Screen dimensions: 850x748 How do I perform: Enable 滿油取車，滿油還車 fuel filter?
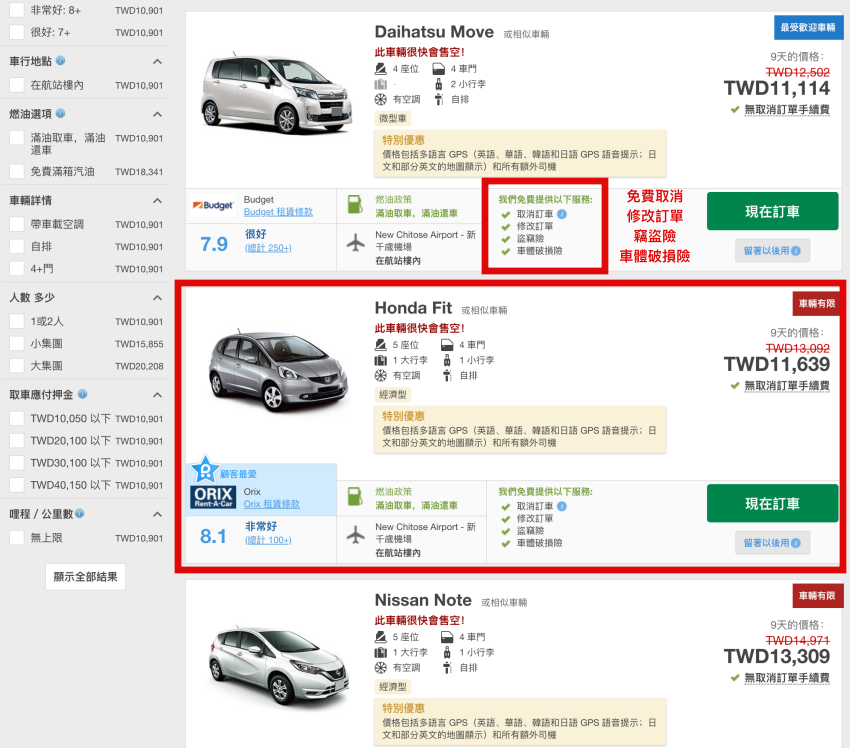tap(17, 138)
